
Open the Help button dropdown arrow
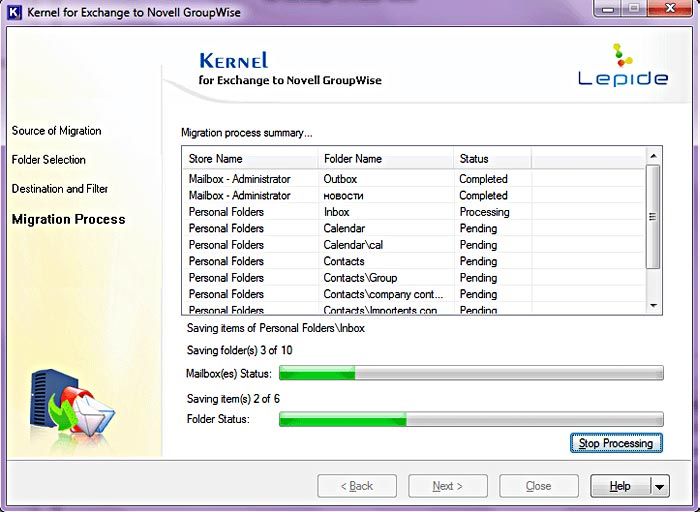(660, 487)
